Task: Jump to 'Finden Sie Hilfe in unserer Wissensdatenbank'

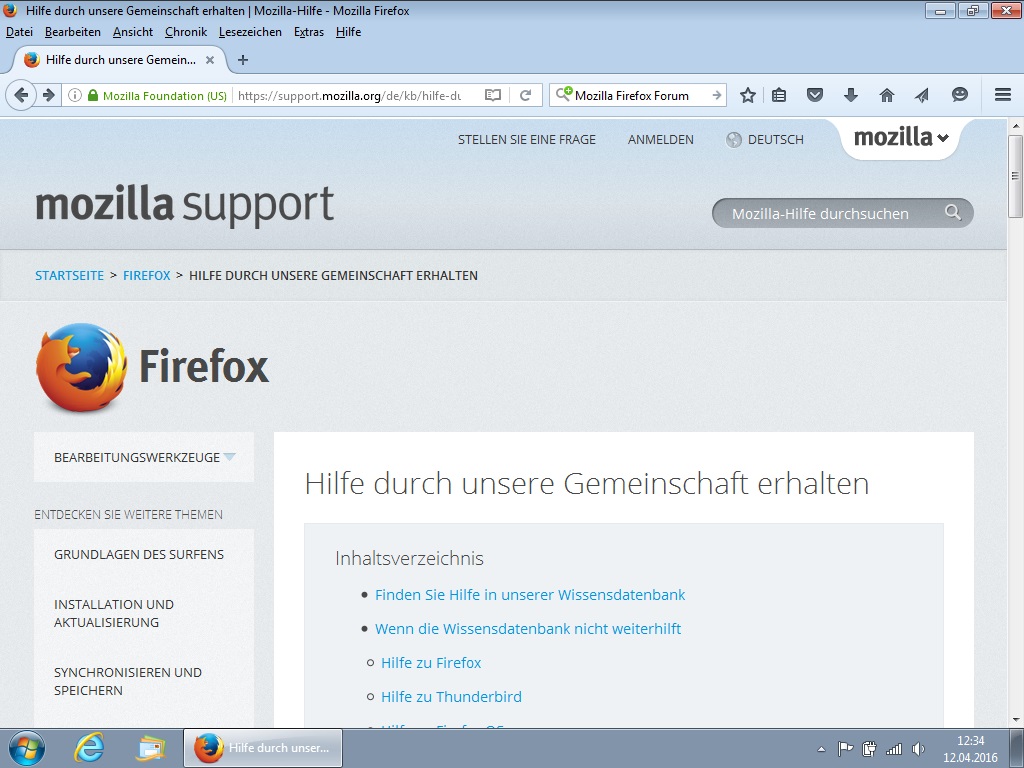Action: tap(530, 595)
